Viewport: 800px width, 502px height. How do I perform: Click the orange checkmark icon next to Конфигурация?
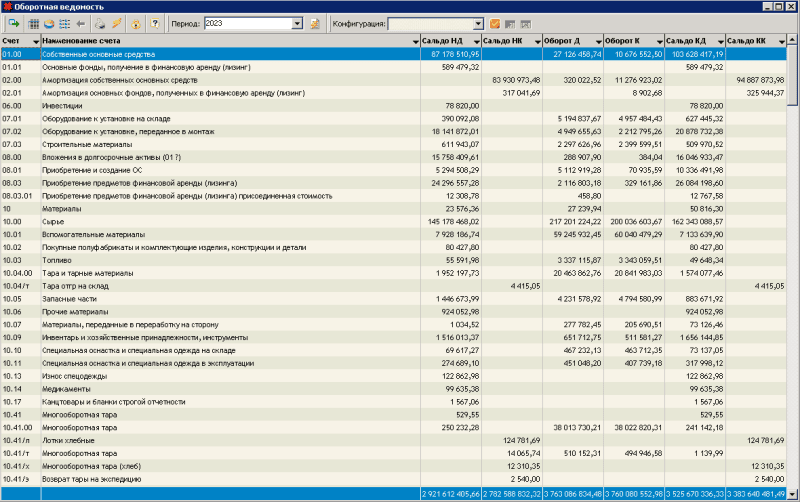coord(494,22)
